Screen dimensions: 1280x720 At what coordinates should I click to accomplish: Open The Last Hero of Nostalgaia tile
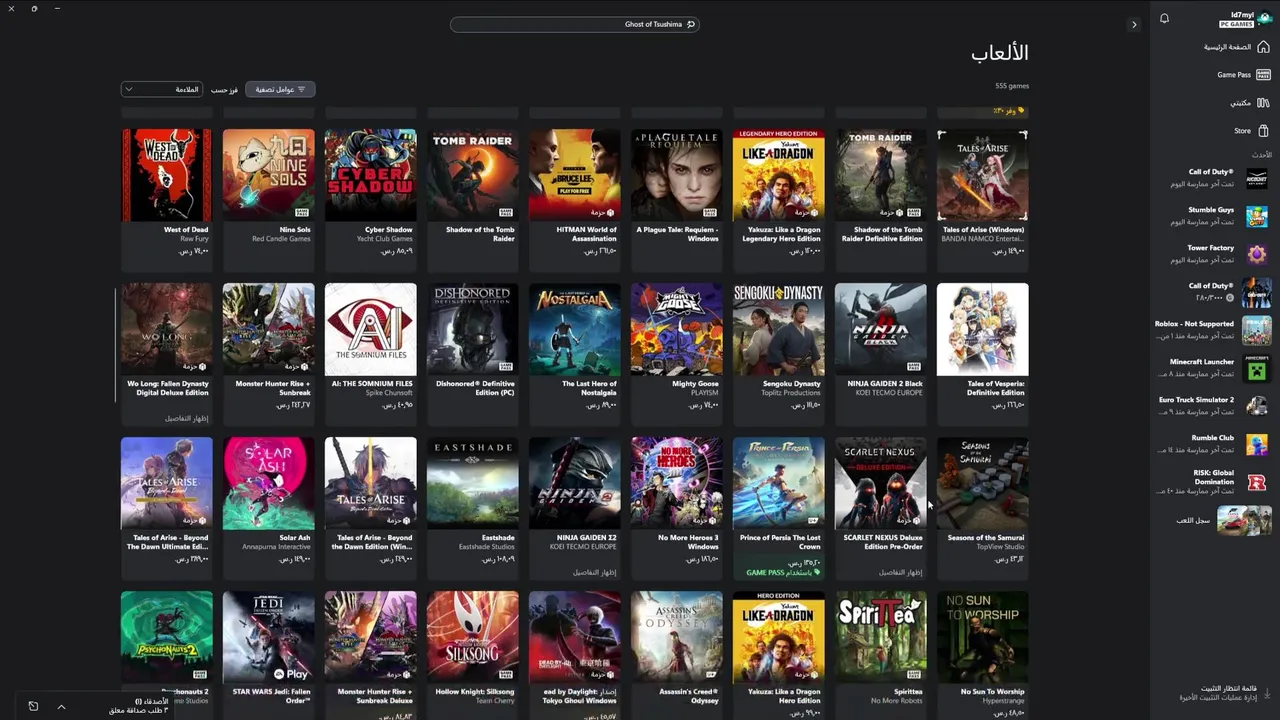coord(575,353)
